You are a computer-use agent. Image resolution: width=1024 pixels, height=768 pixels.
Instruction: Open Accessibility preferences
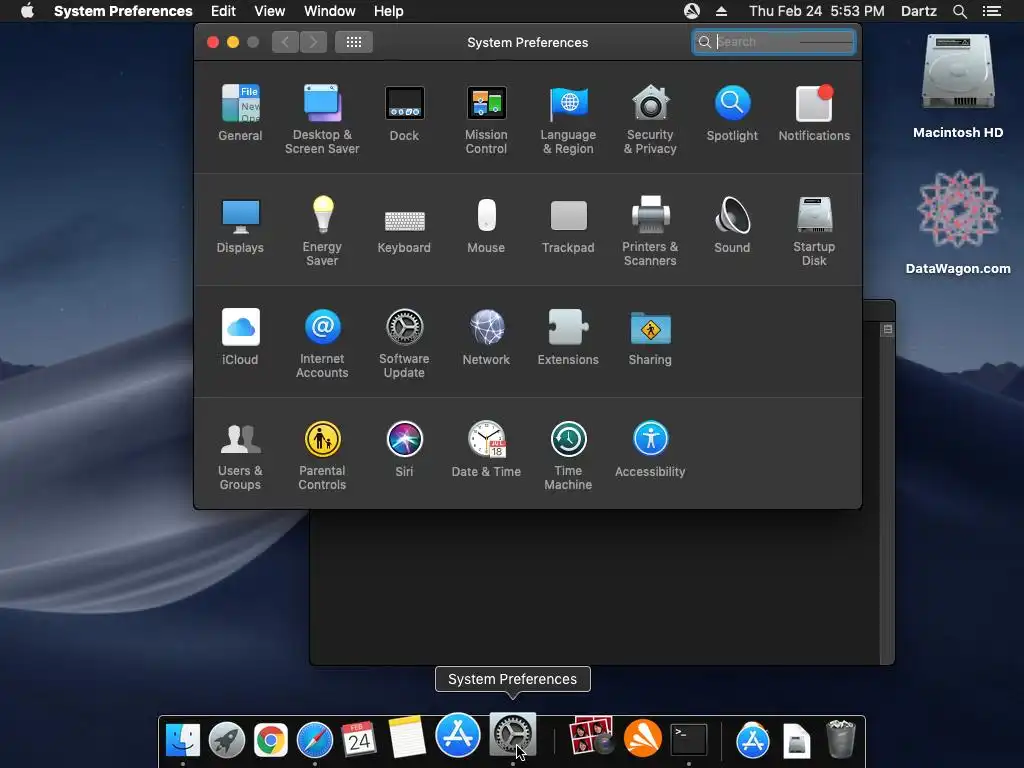pyautogui.click(x=650, y=449)
